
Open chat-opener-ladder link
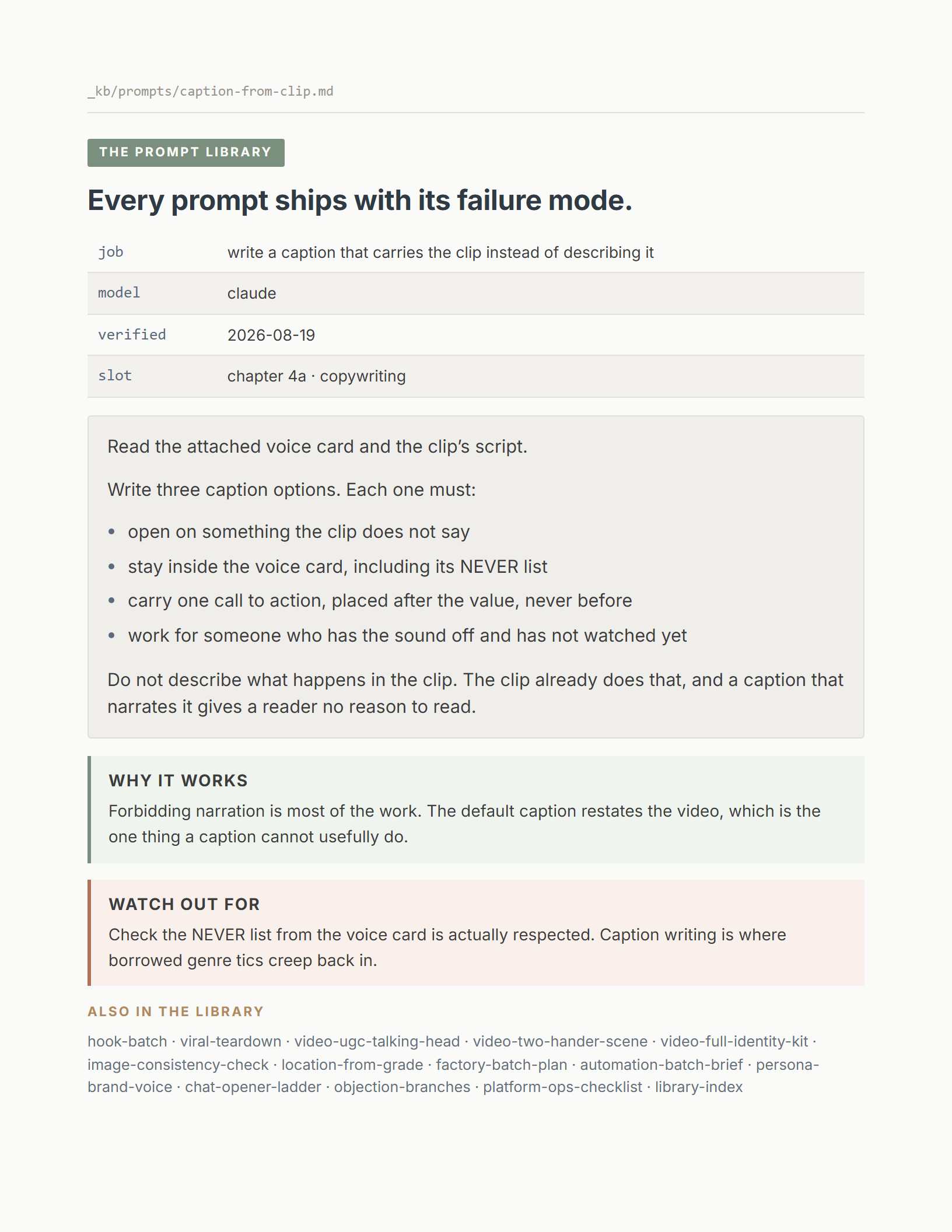coord(253,1087)
